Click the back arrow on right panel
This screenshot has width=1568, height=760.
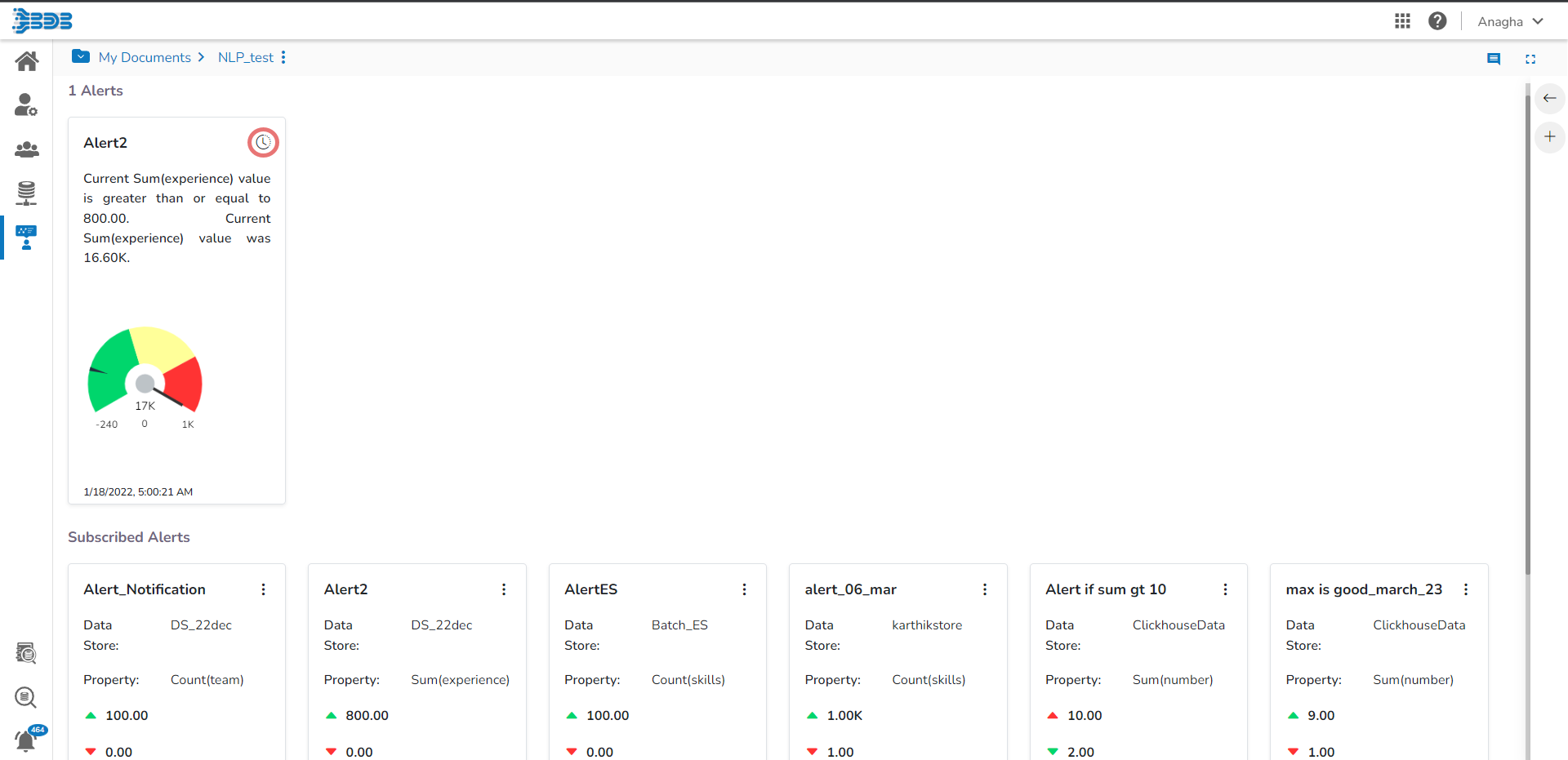pos(1549,98)
